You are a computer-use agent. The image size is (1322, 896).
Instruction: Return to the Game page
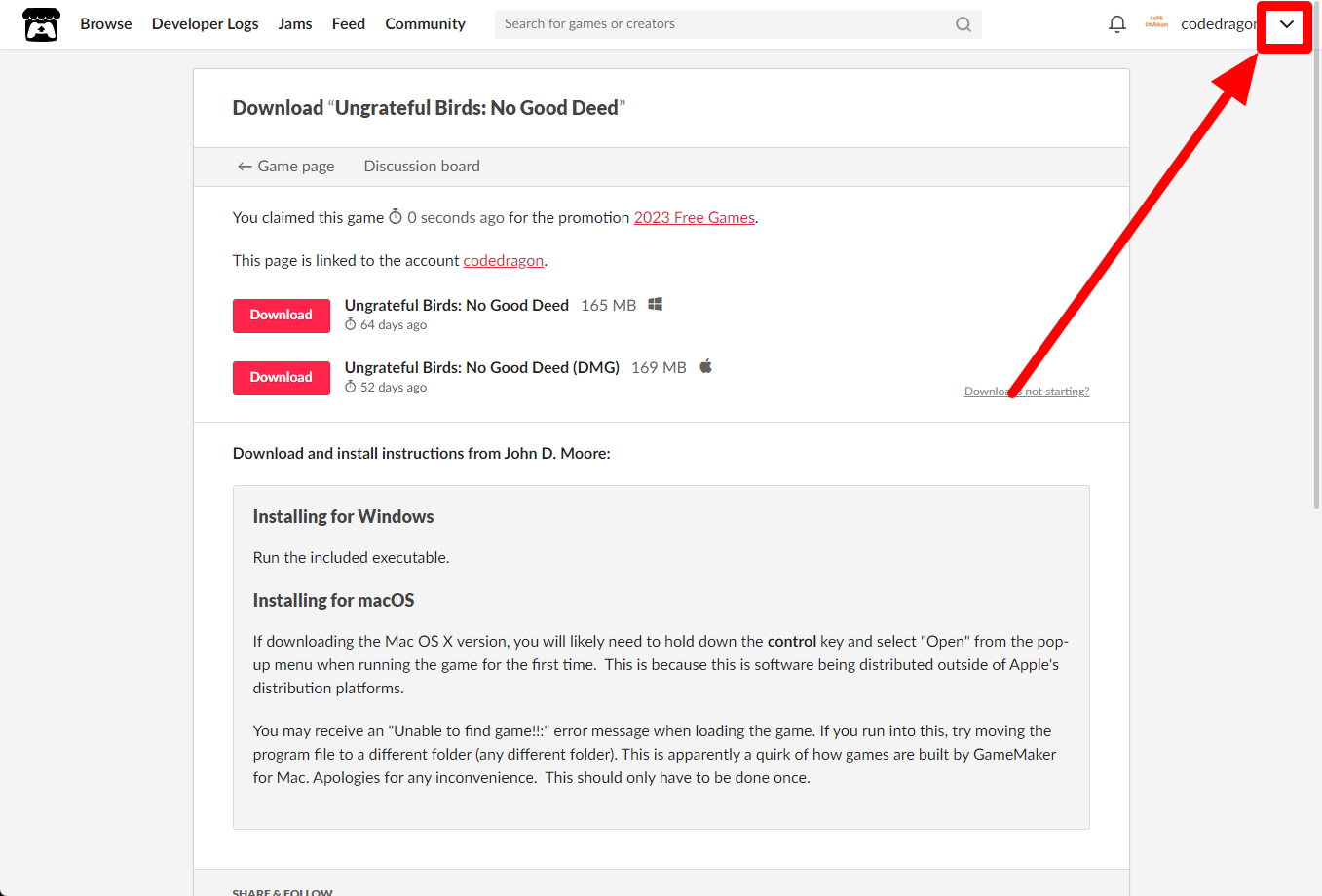coord(286,167)
